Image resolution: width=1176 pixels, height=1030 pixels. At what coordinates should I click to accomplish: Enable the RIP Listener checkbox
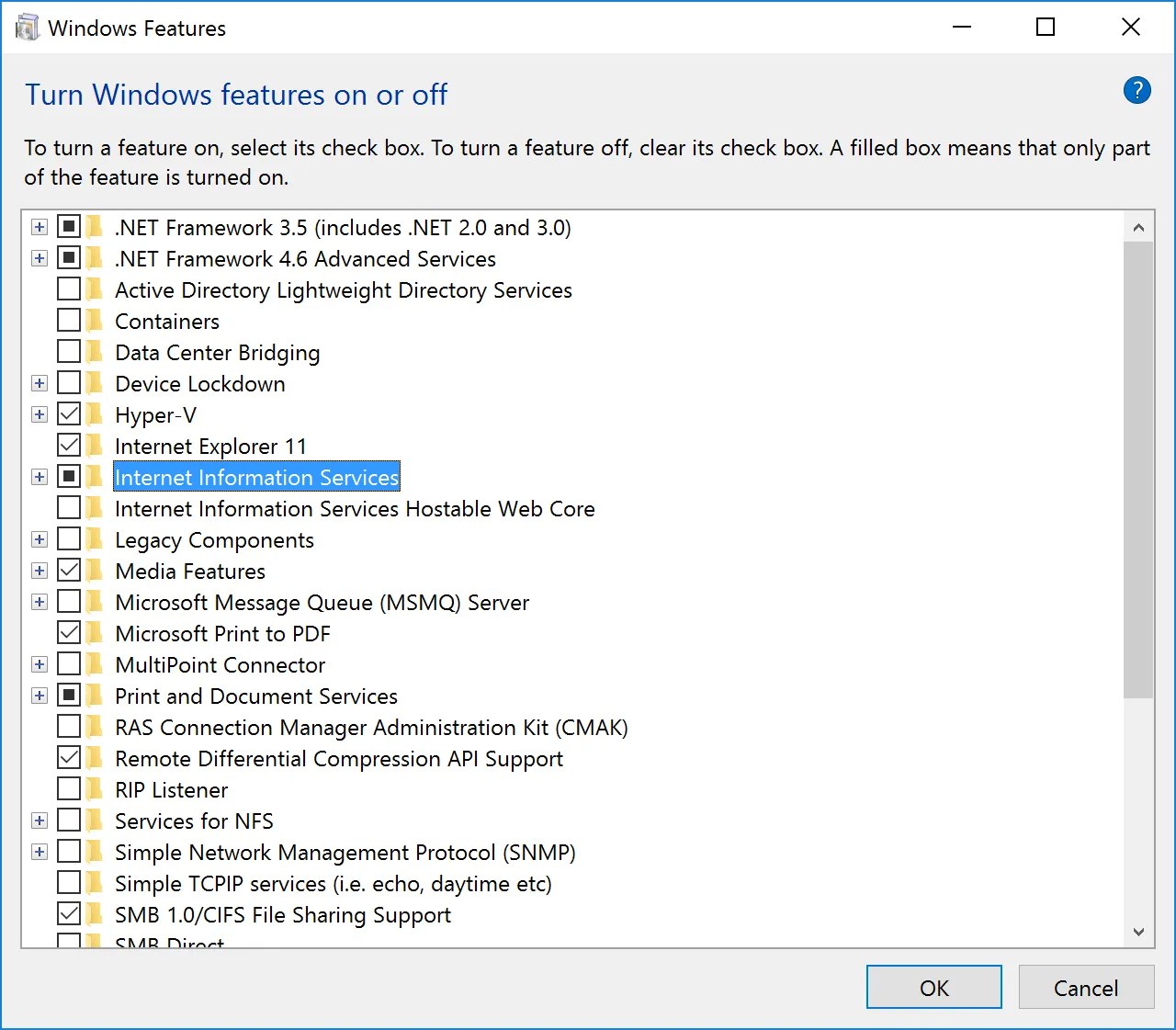click(x=69, y=788)
